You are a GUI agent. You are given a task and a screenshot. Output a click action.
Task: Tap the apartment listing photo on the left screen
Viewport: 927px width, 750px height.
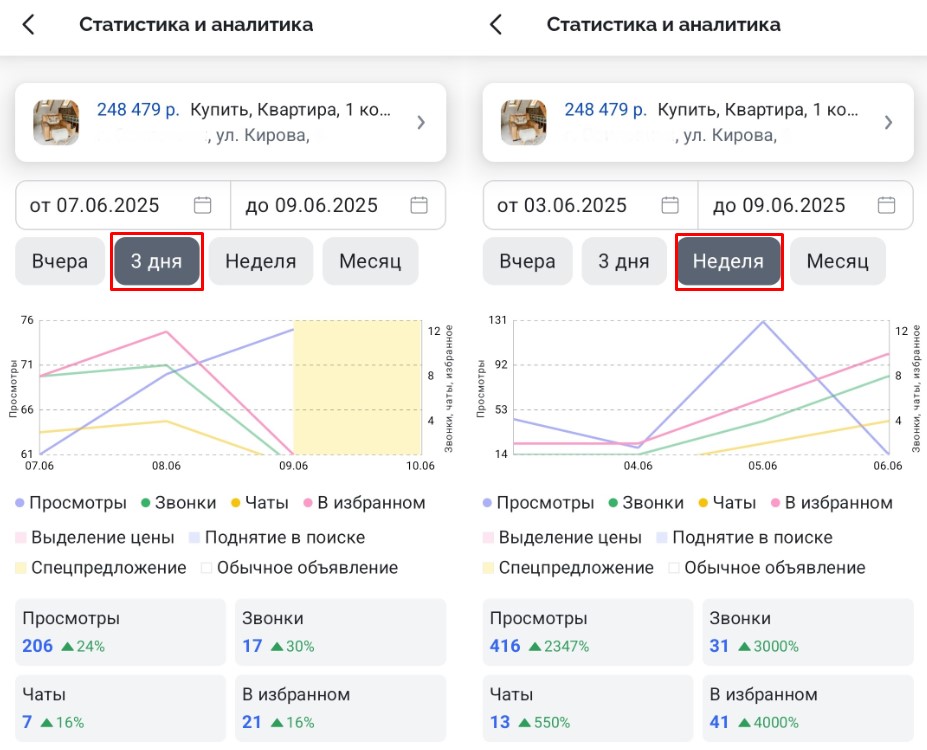pyautogui.click(x=56, y=122)
